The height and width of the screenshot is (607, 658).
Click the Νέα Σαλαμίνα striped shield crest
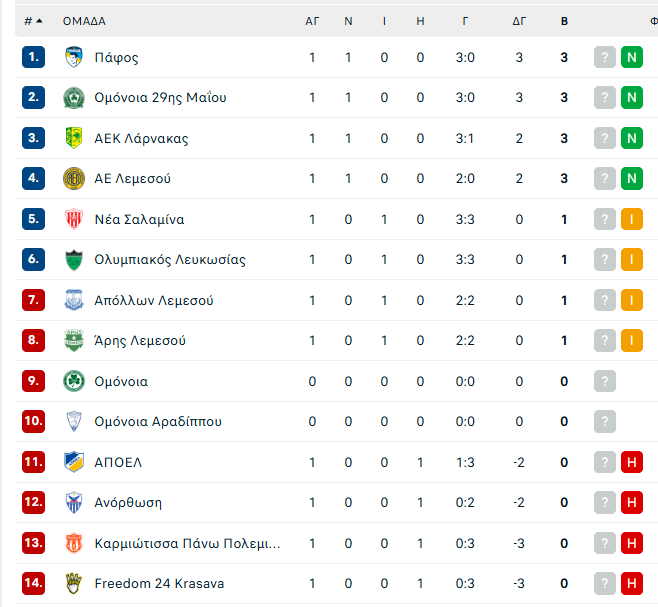coord(74,219)
